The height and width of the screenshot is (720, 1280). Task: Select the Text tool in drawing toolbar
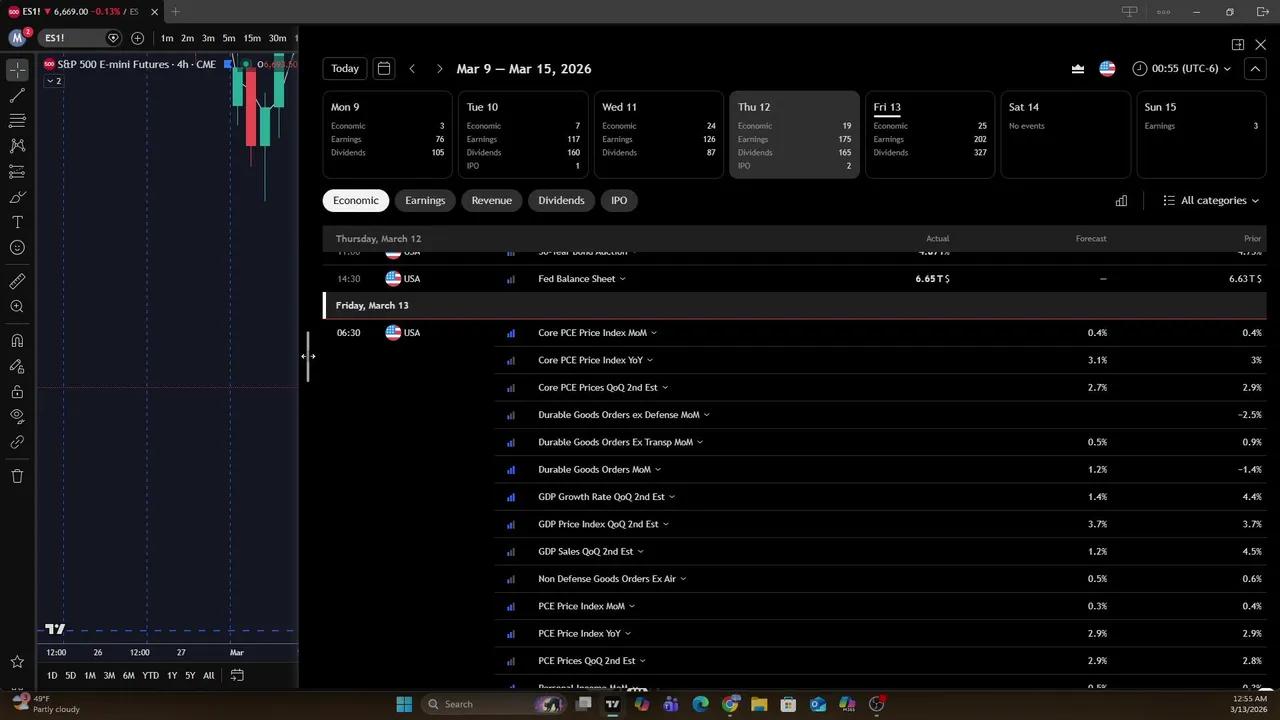pos(17,222)
